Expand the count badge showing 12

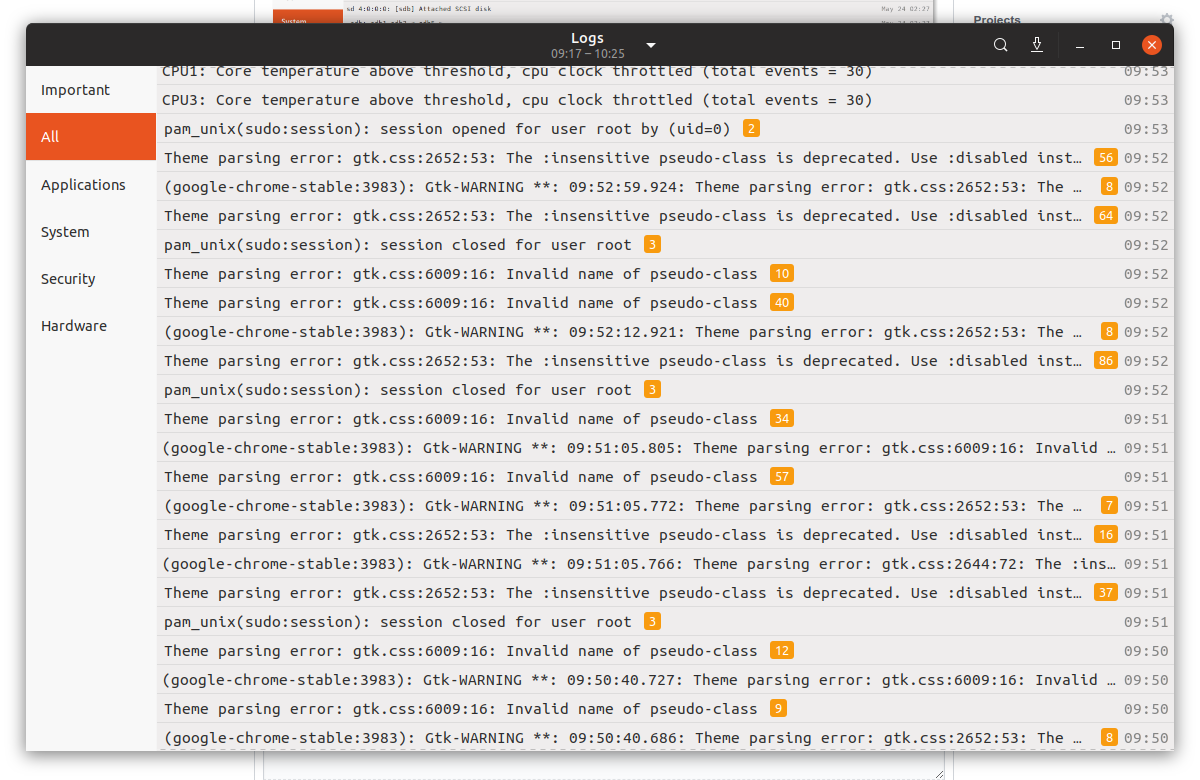782,651
